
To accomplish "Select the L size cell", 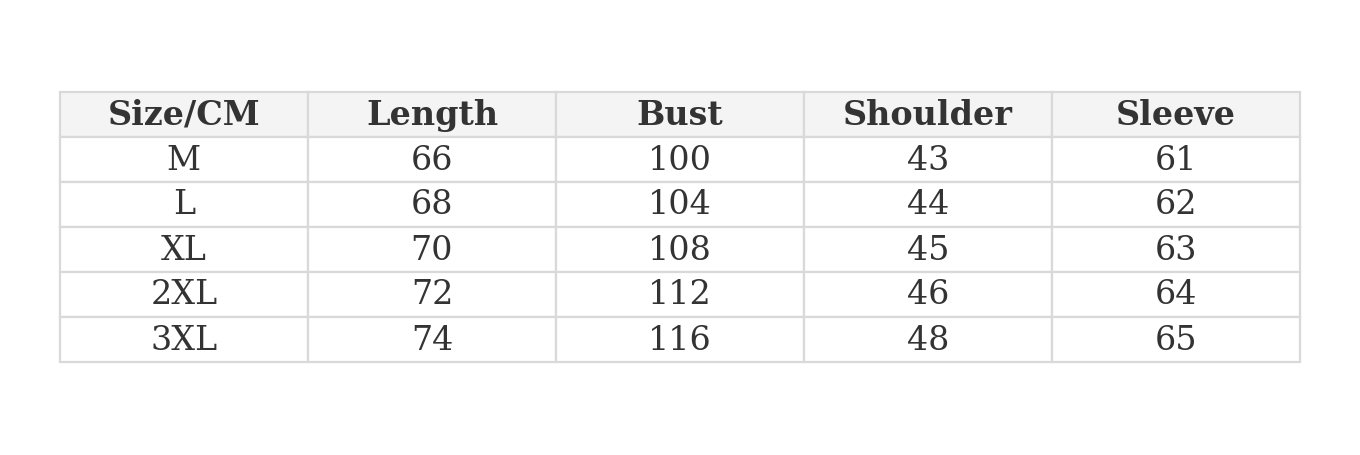I will click(x=183, y=204).
